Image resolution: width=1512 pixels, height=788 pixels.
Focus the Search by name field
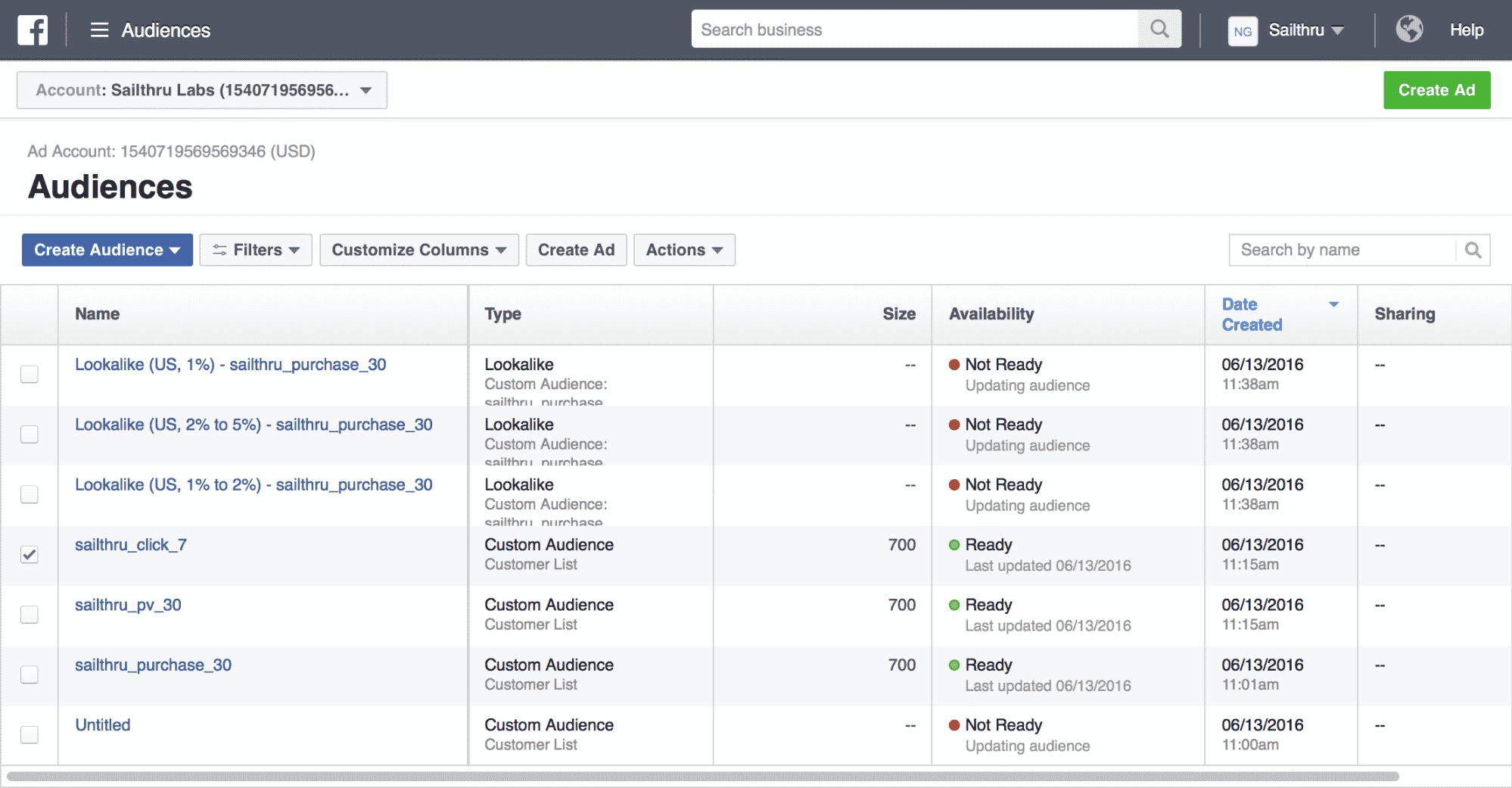[1342, 251]
